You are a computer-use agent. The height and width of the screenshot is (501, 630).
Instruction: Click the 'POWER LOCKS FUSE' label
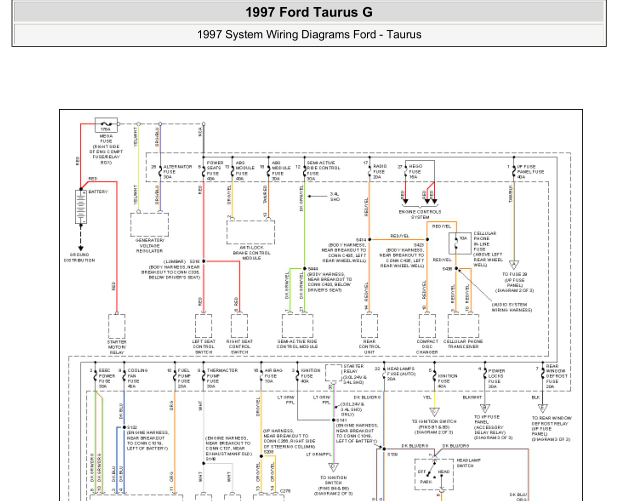click(x=496, y=379)
